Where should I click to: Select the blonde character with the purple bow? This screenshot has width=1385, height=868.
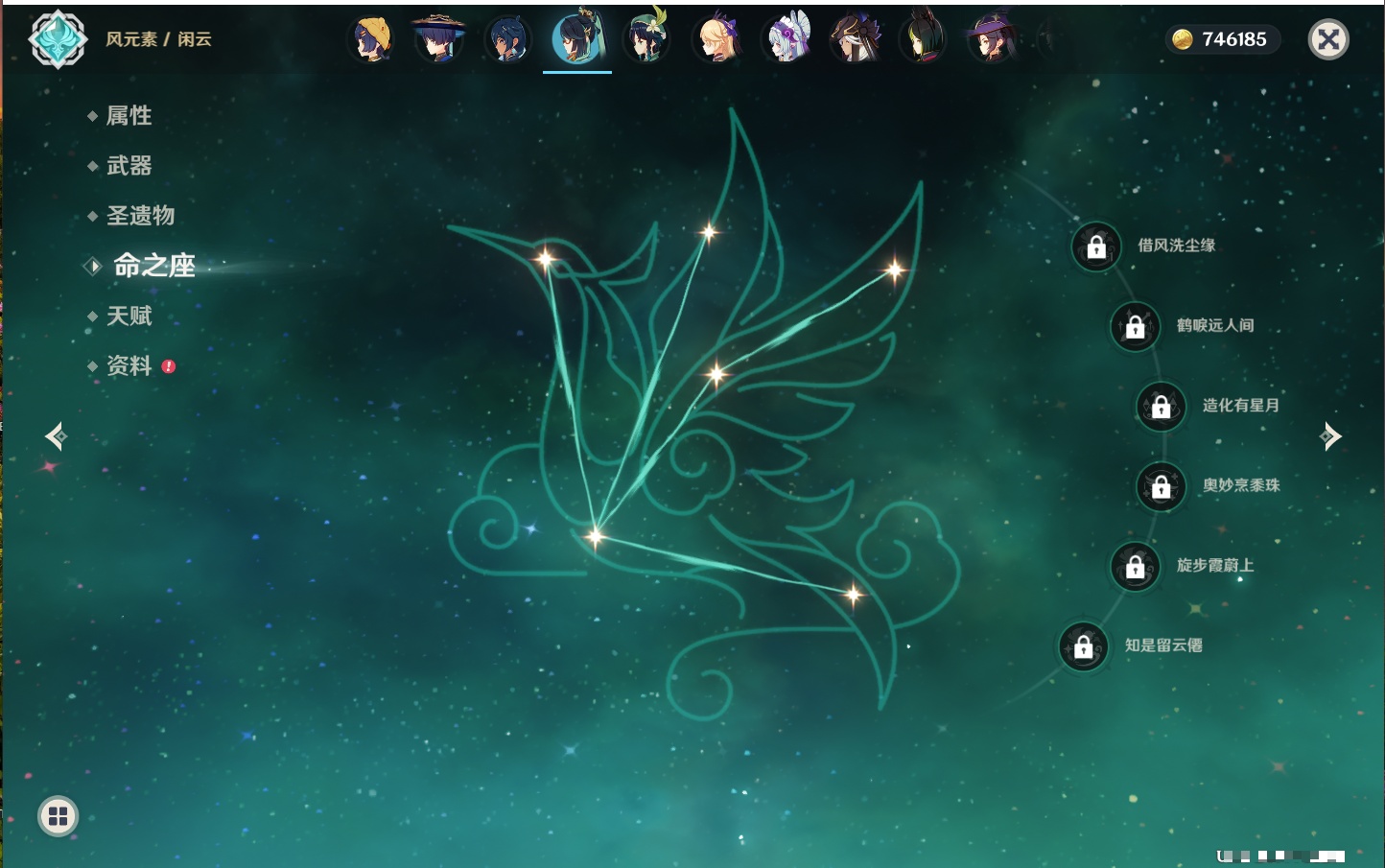pyautogui.click(x=716, y=39)
